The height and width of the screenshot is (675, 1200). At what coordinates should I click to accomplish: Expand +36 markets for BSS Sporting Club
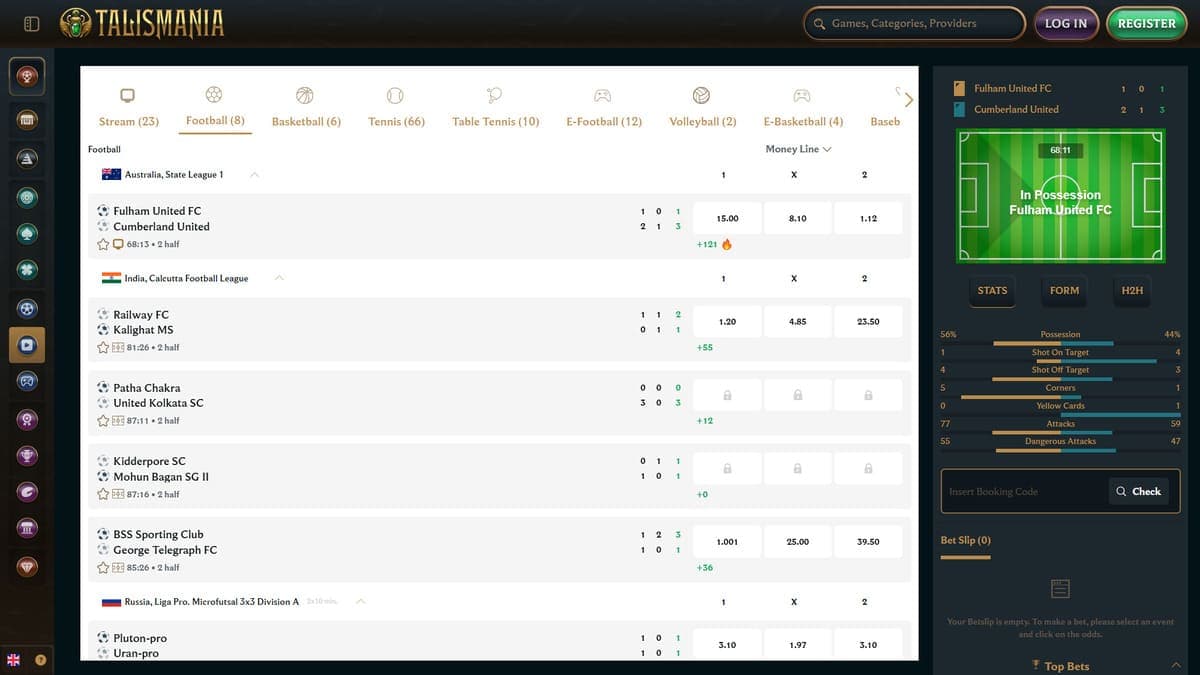[704, 567]
